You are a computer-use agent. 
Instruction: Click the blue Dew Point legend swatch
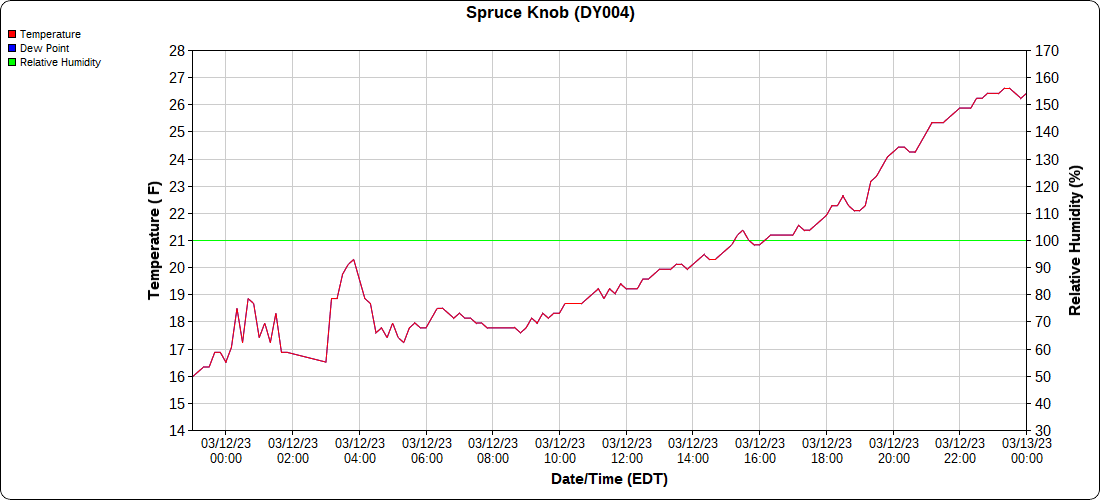pos(12,48)
